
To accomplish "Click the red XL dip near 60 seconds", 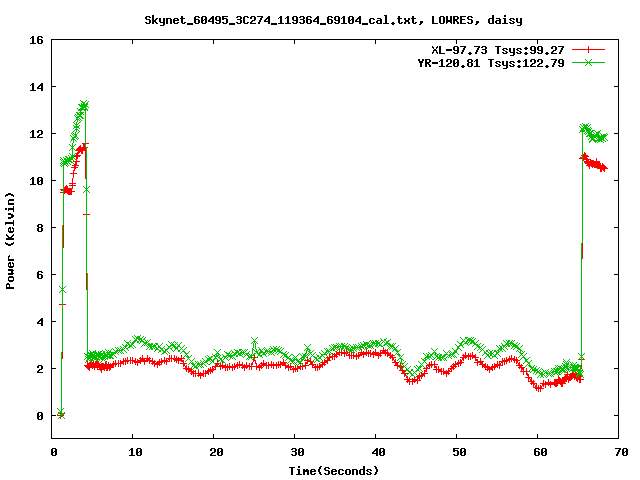I will 539,387.
